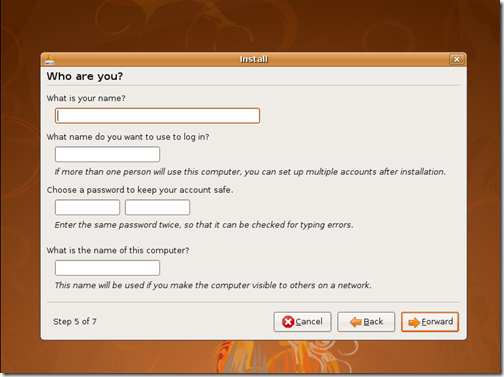Viewport: 504px width, 377px height.
Task: Close the Install window
Action: 456,59
